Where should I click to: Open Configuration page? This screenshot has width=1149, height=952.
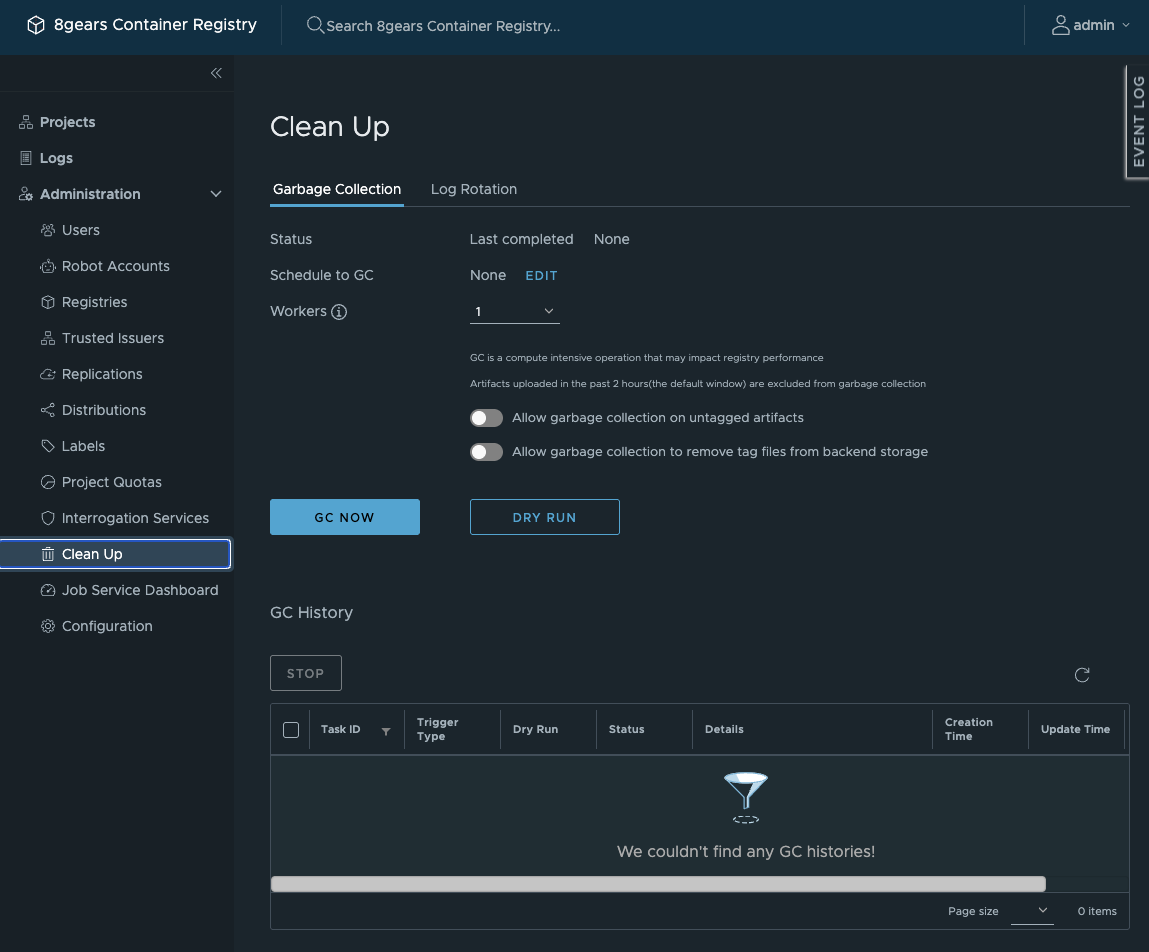pos(107,626)
